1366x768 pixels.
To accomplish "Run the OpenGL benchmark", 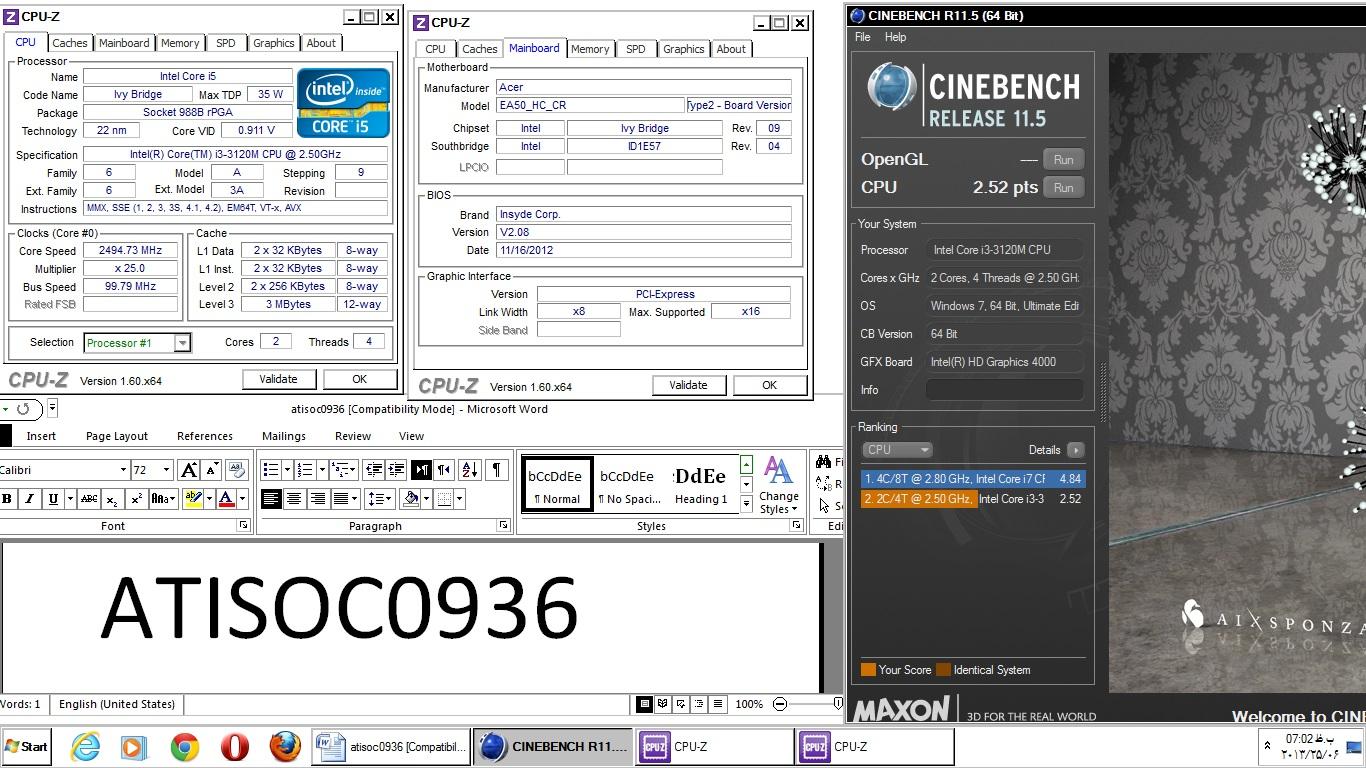I will coord(1063,159).
